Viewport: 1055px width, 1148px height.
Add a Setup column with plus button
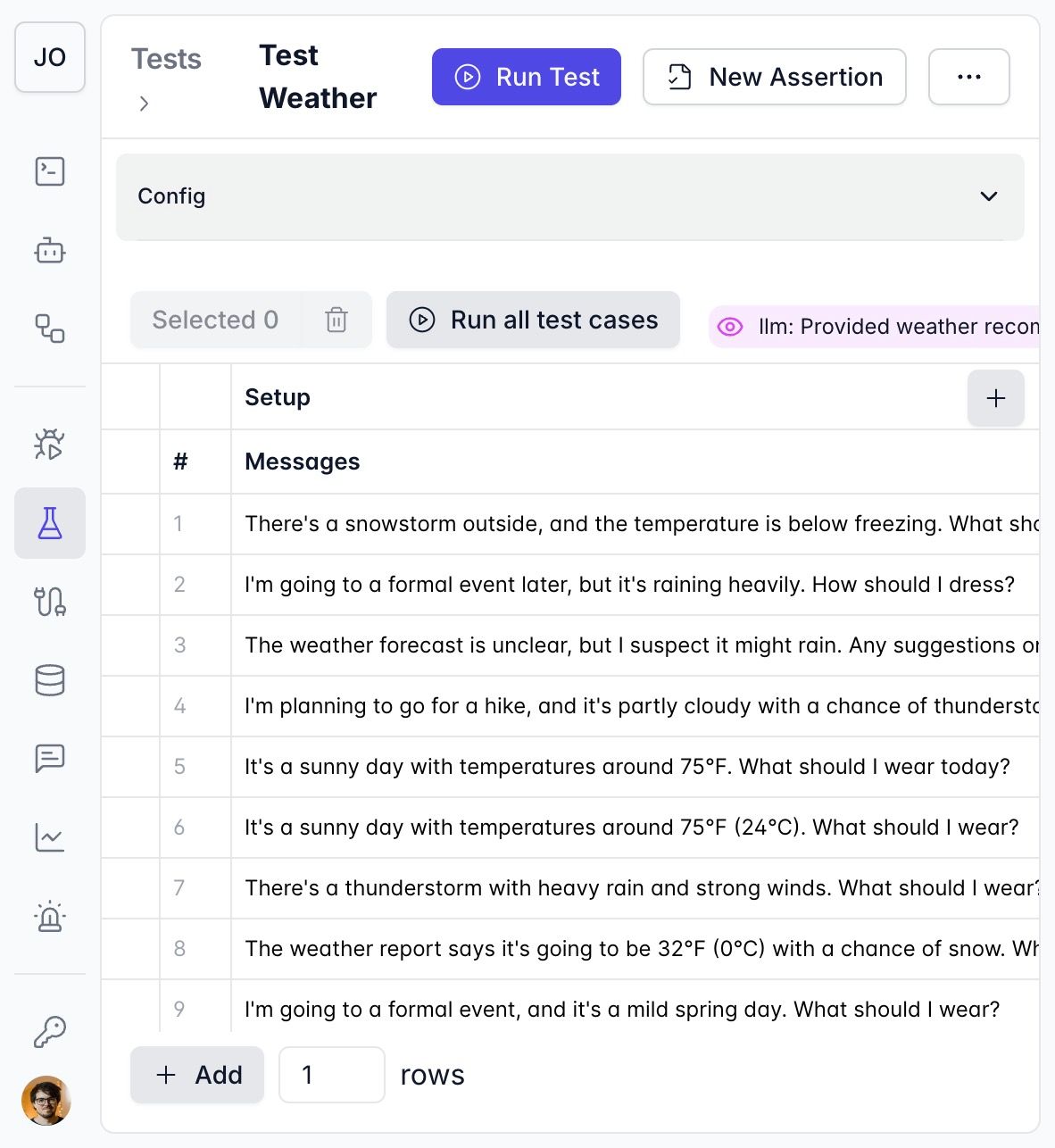click(x=995, y=398)
